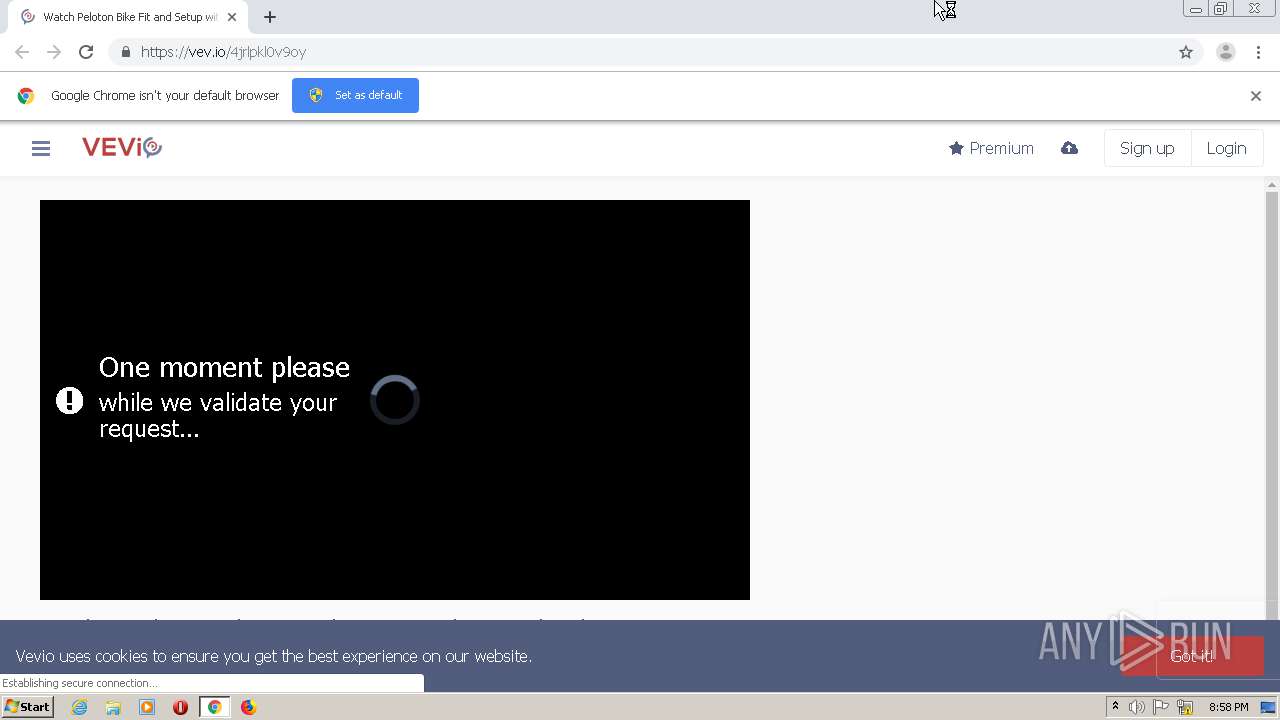This screenshot has width=1280, height=720.
Task: Go back to the previous page
Action: [22, 52]
